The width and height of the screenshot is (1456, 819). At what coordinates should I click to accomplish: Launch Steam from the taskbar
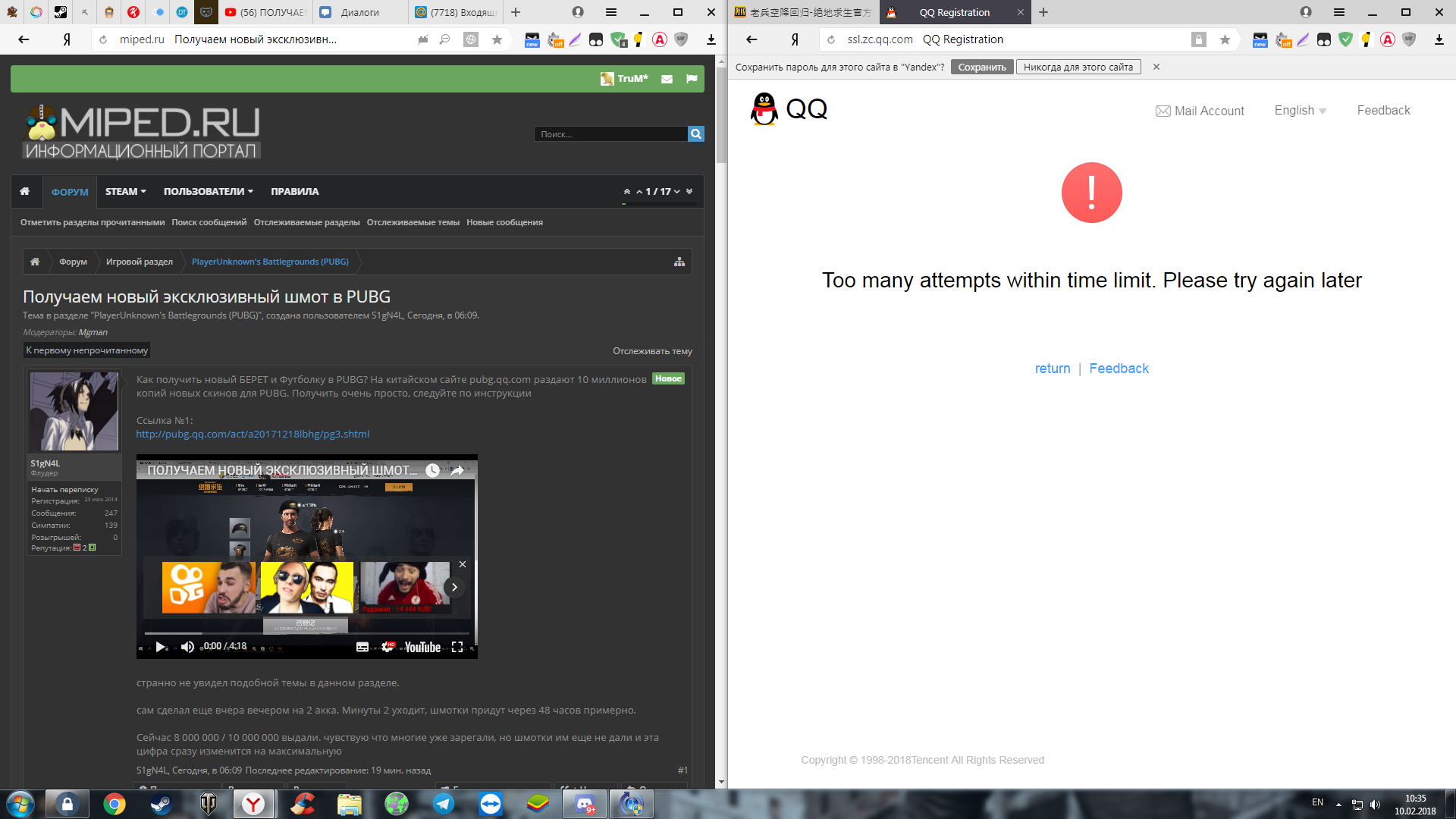[161, 804]
